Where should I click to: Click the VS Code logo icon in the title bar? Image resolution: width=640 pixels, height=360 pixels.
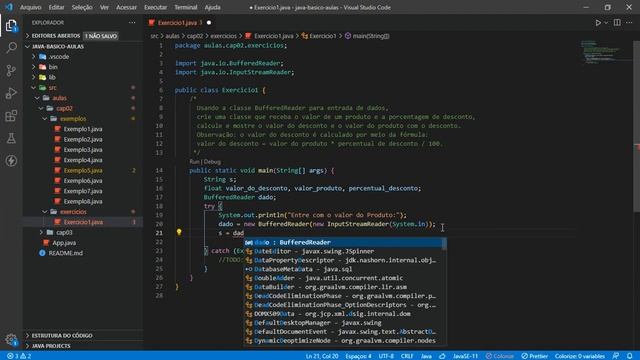(x=9, y=7)
